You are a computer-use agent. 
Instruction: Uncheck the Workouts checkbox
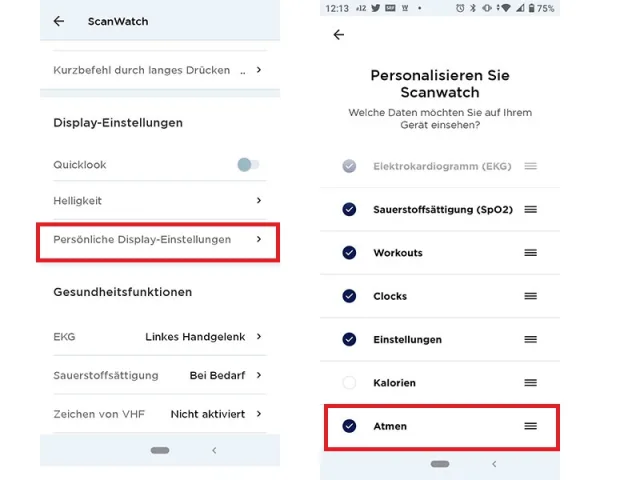click(x=349, y=253)
